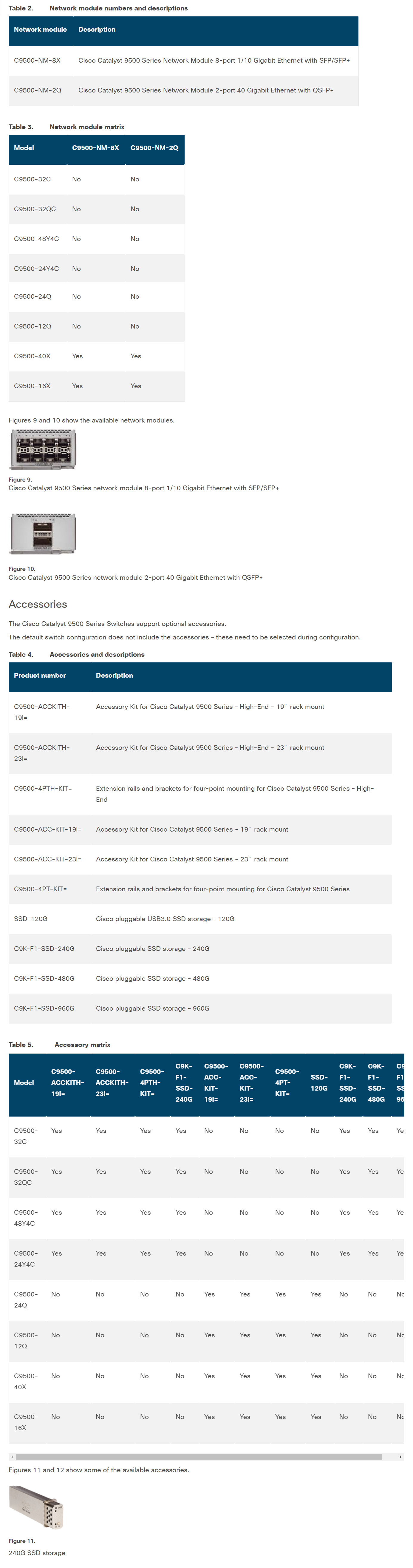Click the C9K-F1-SSD-480G product number in Table 4
Screen dimensions: 413x1568
click(44, 978)
